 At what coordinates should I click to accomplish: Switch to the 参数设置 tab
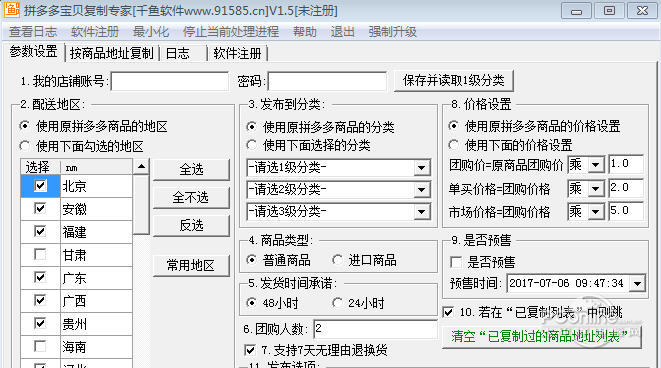coord(33,52)
